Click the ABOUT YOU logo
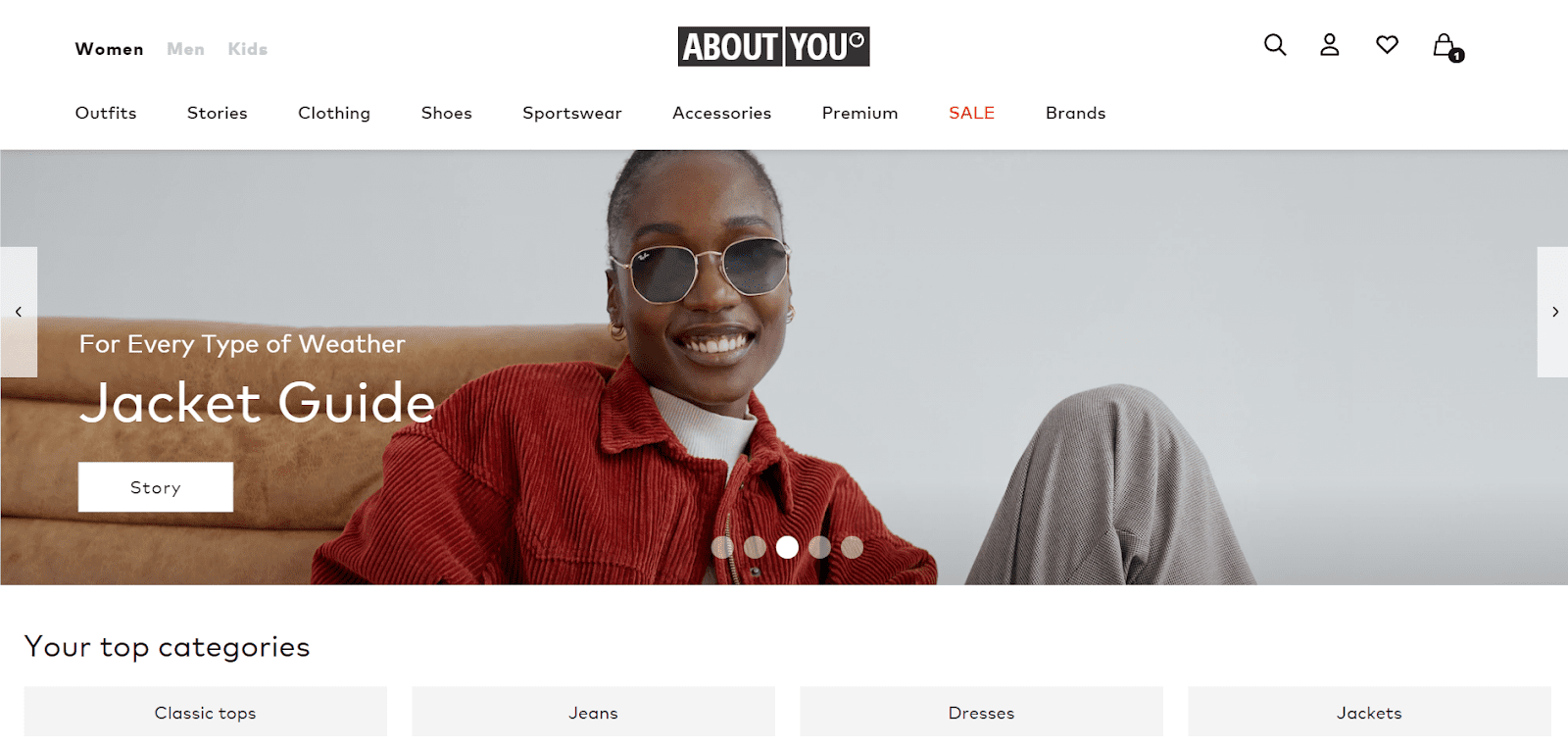1568x748 pixels. [x=773, y=46]
